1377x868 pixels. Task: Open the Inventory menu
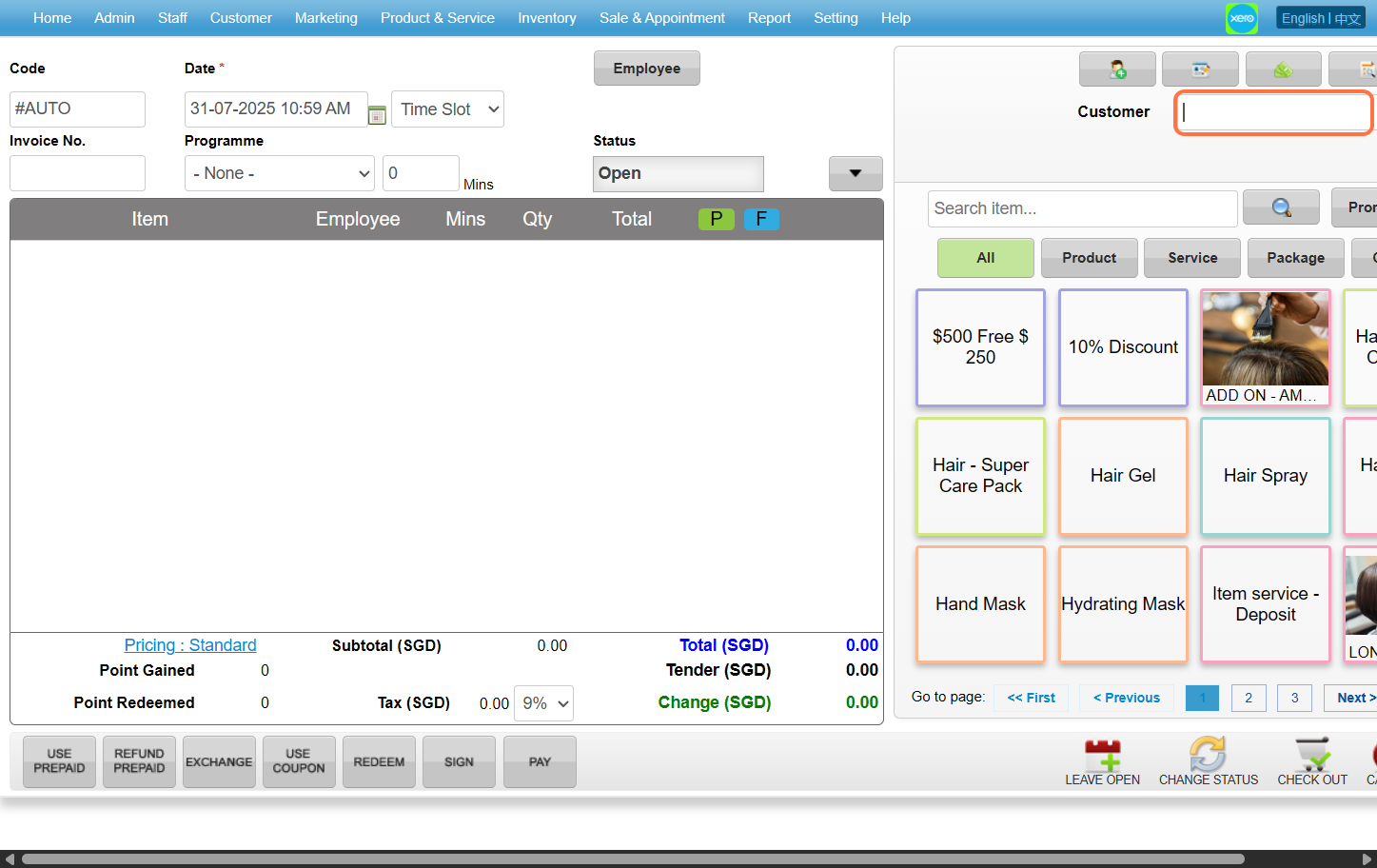tap(546, 18)
